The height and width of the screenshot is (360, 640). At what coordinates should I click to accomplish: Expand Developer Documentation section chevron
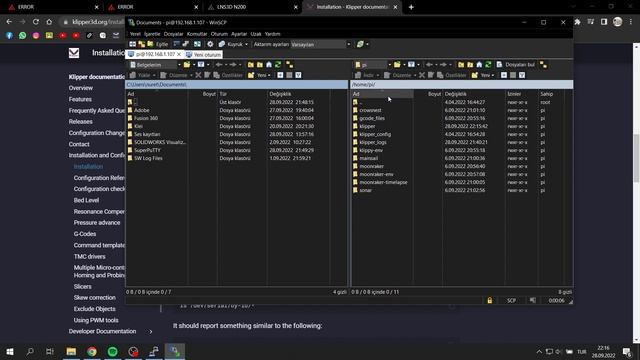click(x=151, y=332)
